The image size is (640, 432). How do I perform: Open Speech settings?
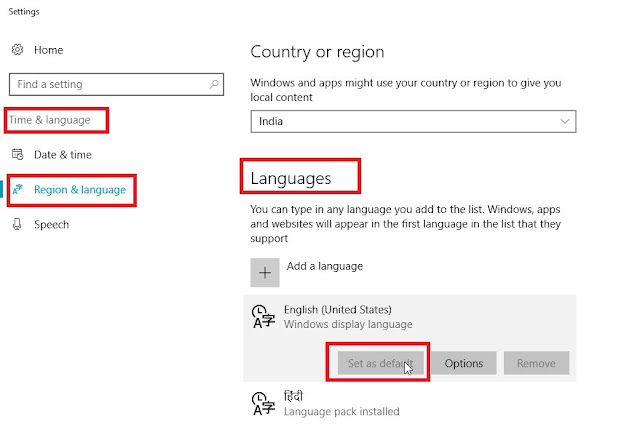[x=51, y=225]
